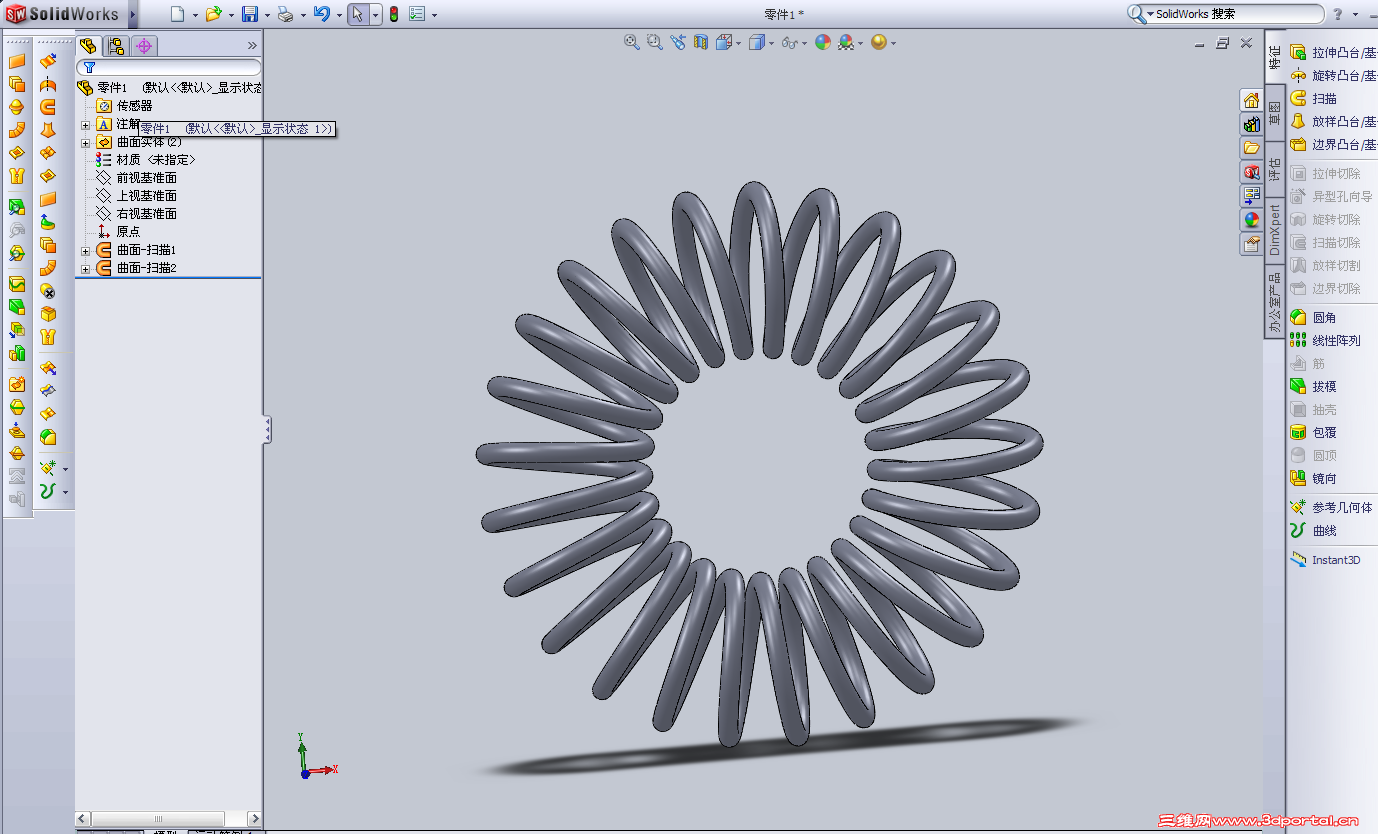Click the 边界凸台/基体 boundary boss command
1378x834 pixels.
point(1333,145)
